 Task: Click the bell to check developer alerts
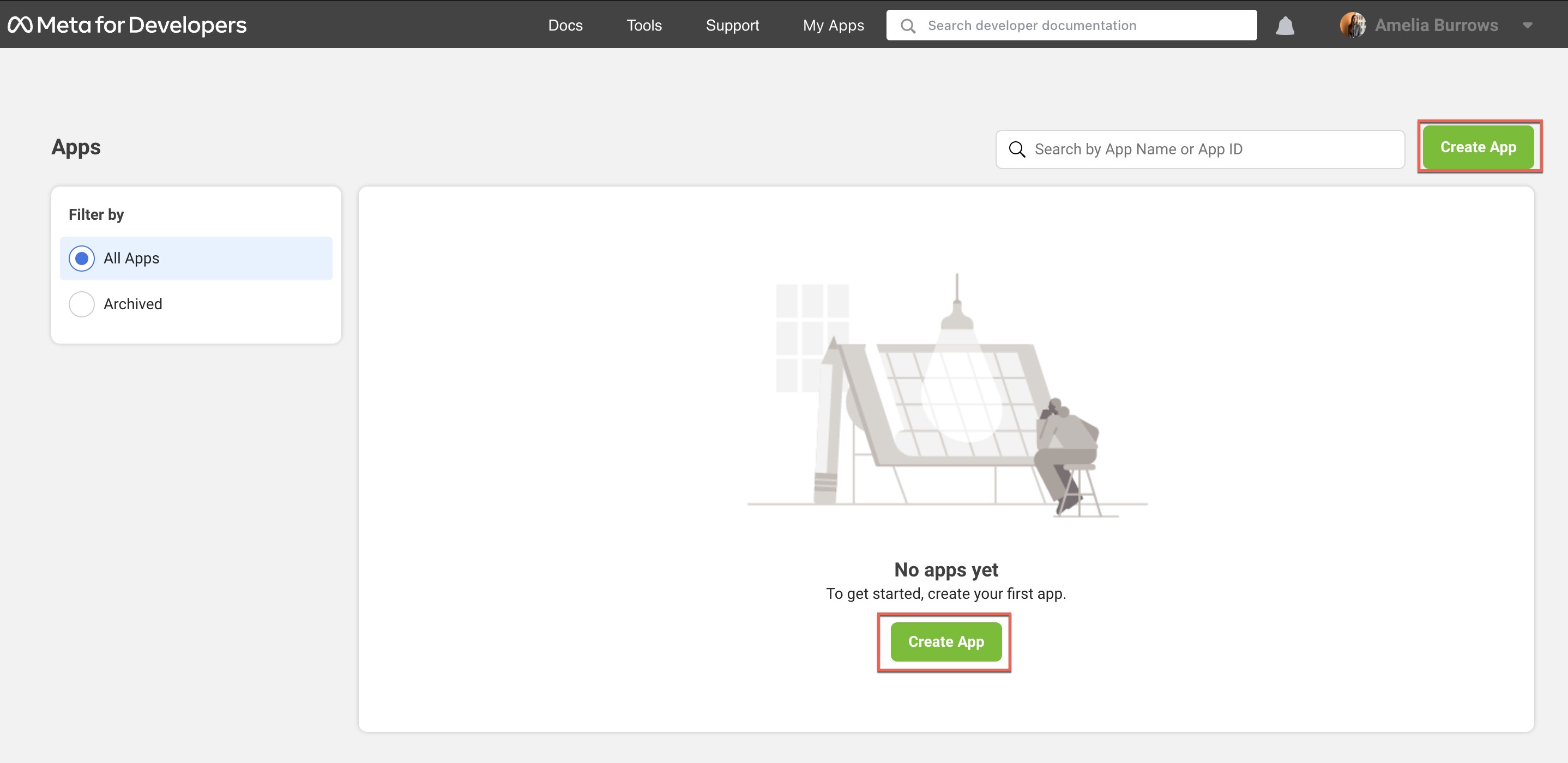point(1284,25)
